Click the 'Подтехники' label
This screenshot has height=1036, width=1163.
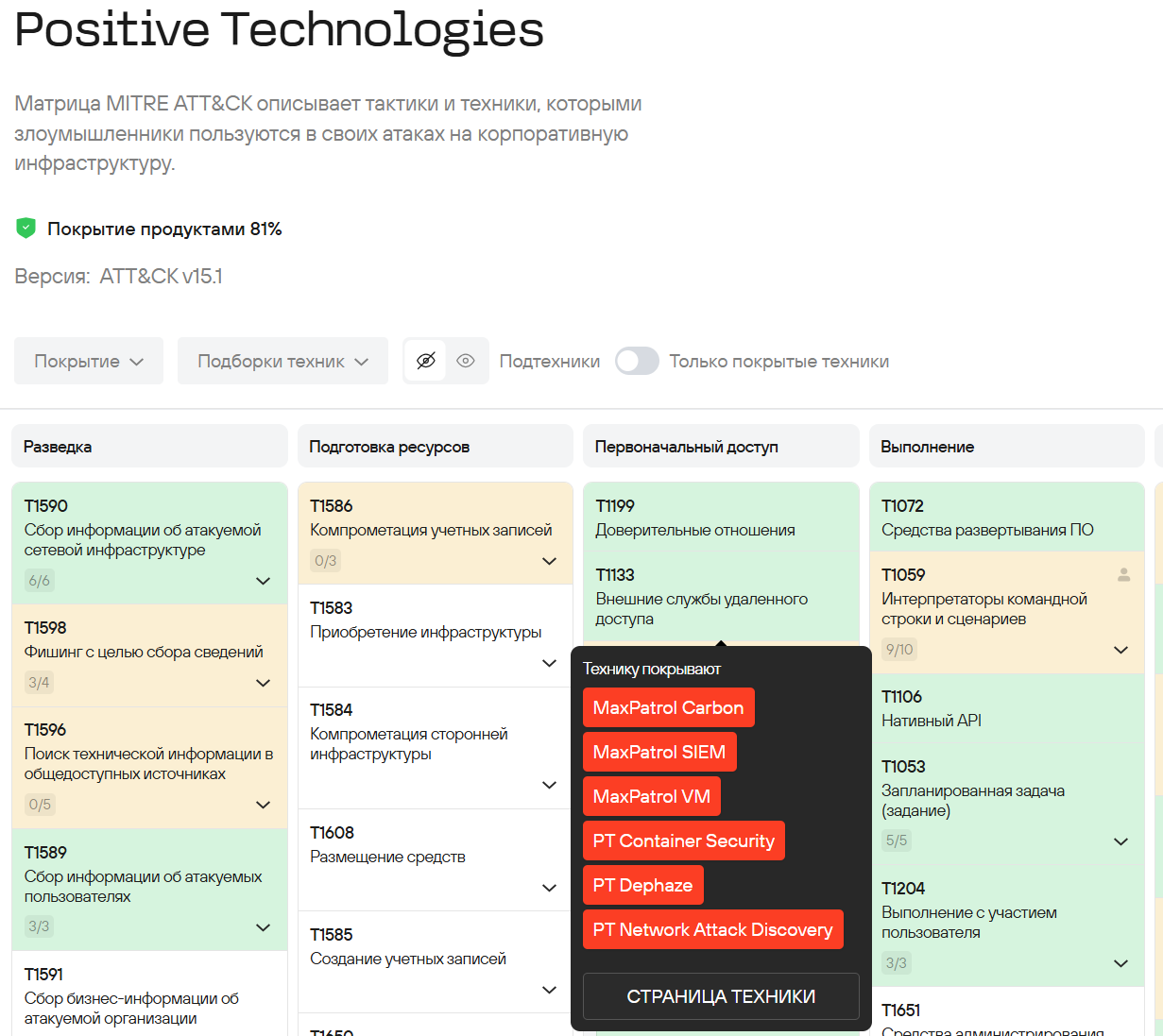tap(550, 362)
